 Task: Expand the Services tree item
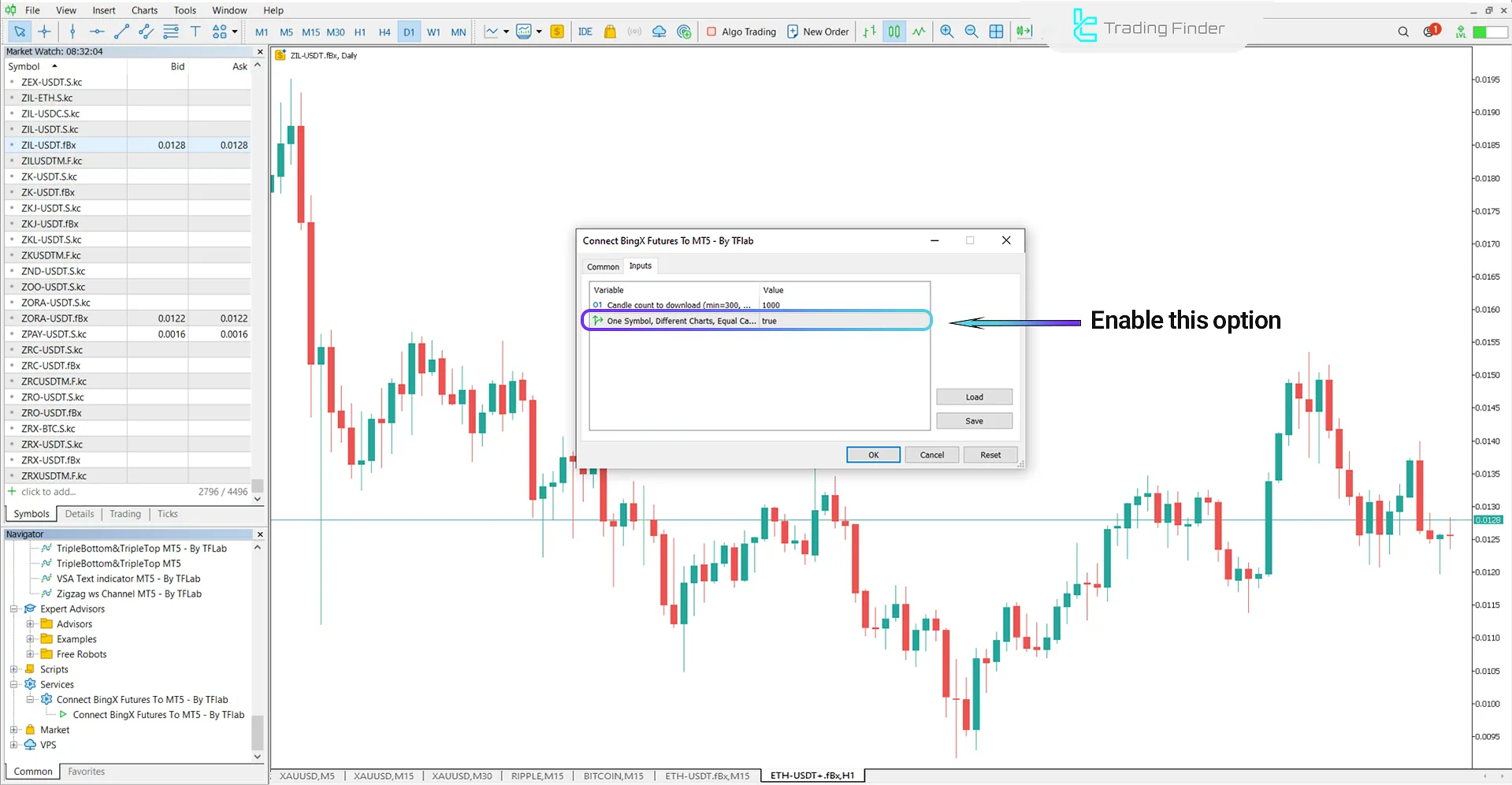(x=13, y=684)
